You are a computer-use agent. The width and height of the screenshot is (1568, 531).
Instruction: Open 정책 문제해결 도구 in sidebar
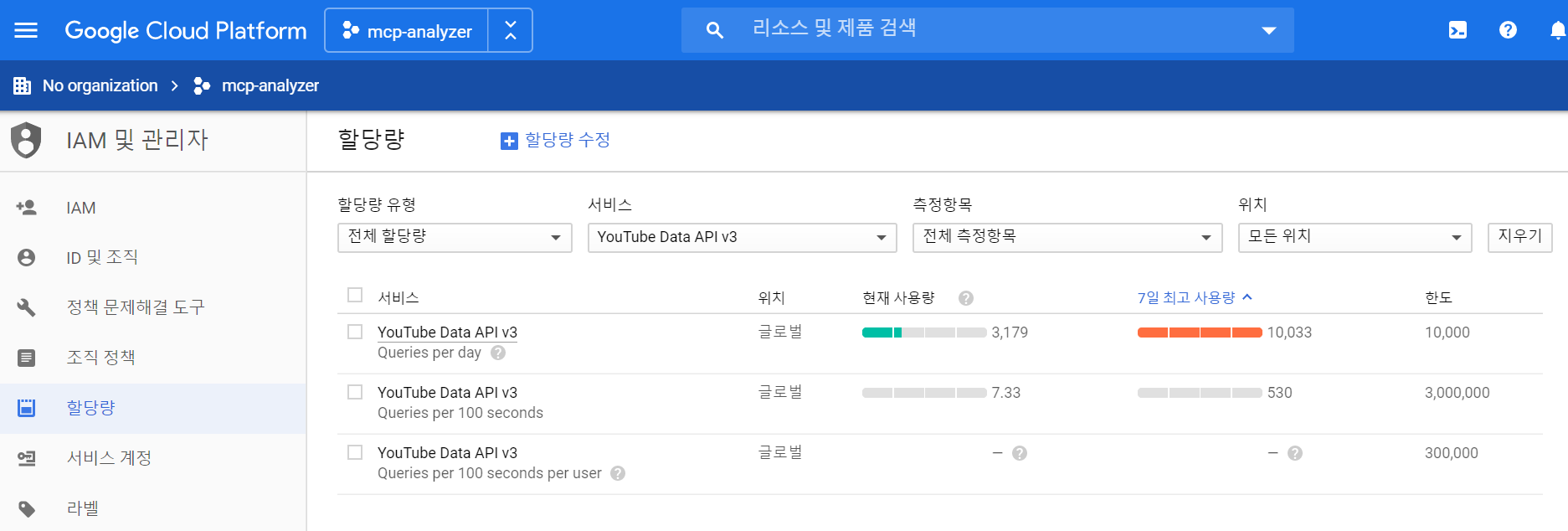pyautogui.click(x=152, y=308)
